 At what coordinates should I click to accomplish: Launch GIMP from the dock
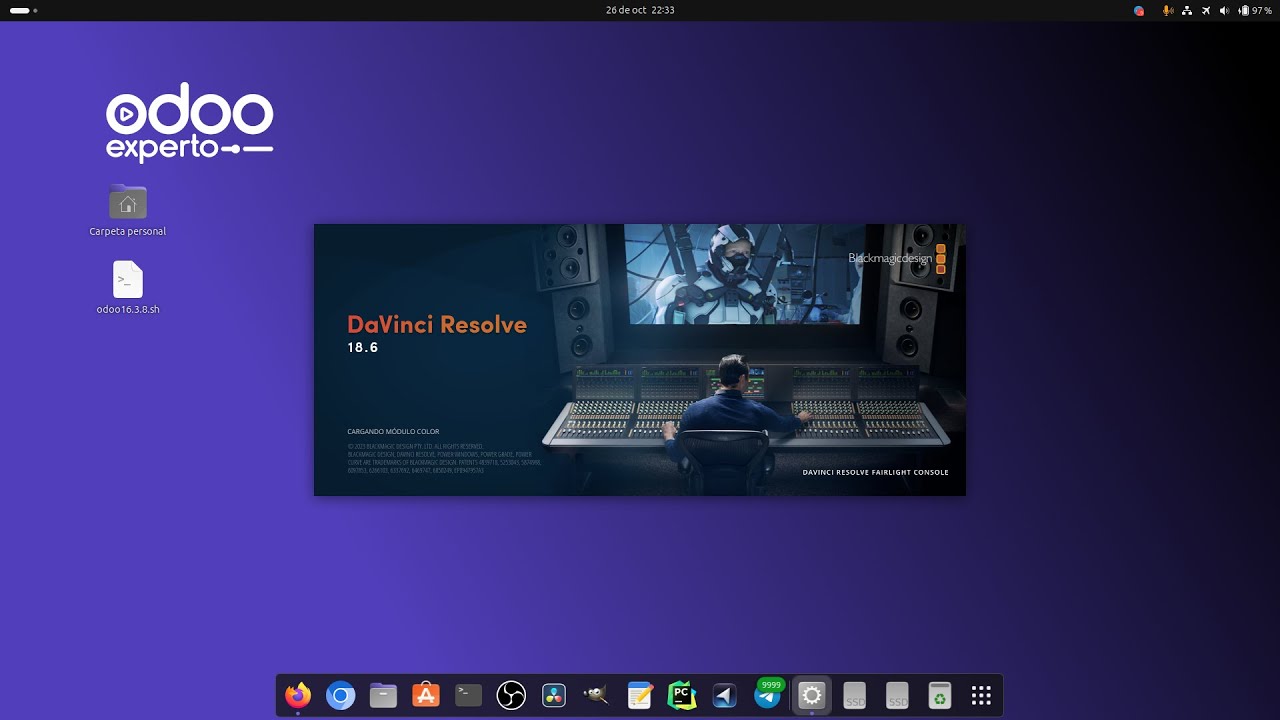[x=597, y=695]
